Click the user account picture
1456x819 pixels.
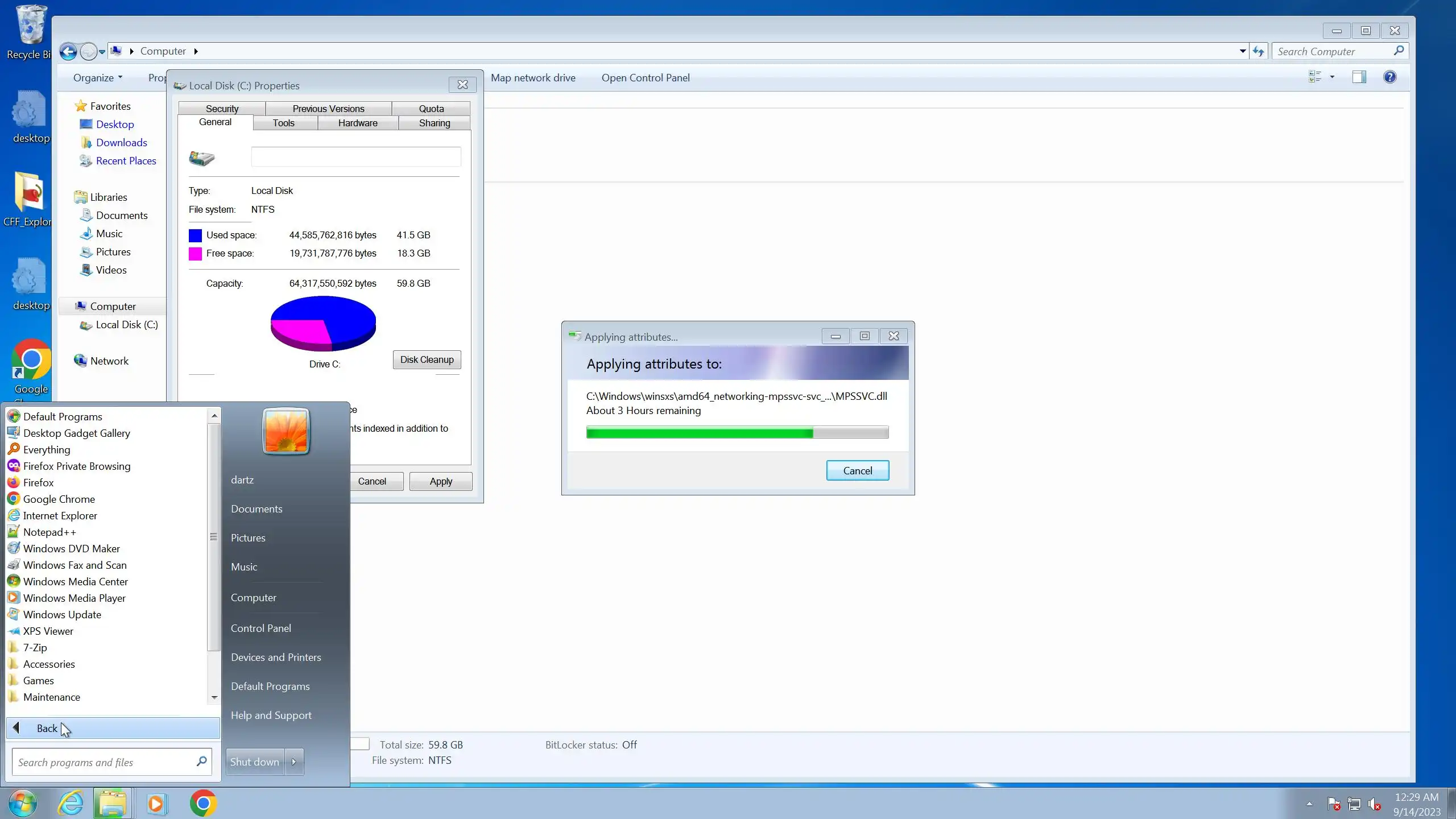click(x=286, y=431)
